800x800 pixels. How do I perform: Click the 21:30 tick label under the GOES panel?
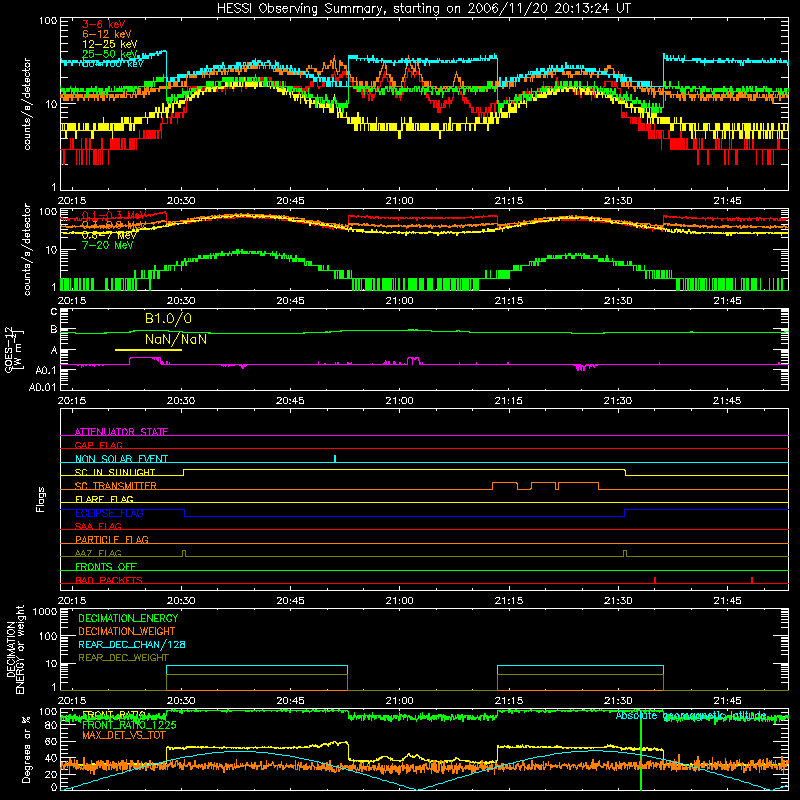coord(617,401)
